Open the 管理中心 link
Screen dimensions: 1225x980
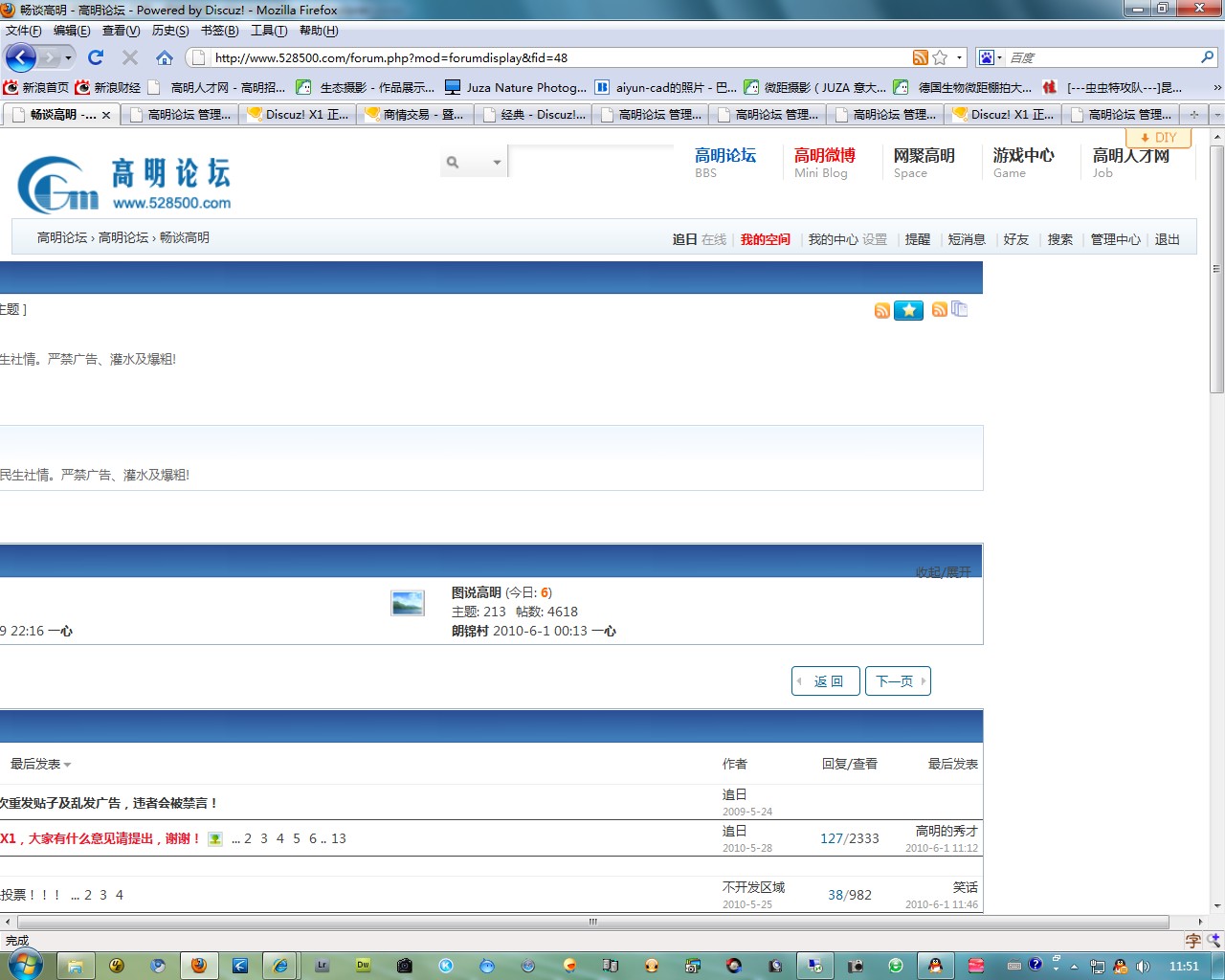coord(1116,239)
